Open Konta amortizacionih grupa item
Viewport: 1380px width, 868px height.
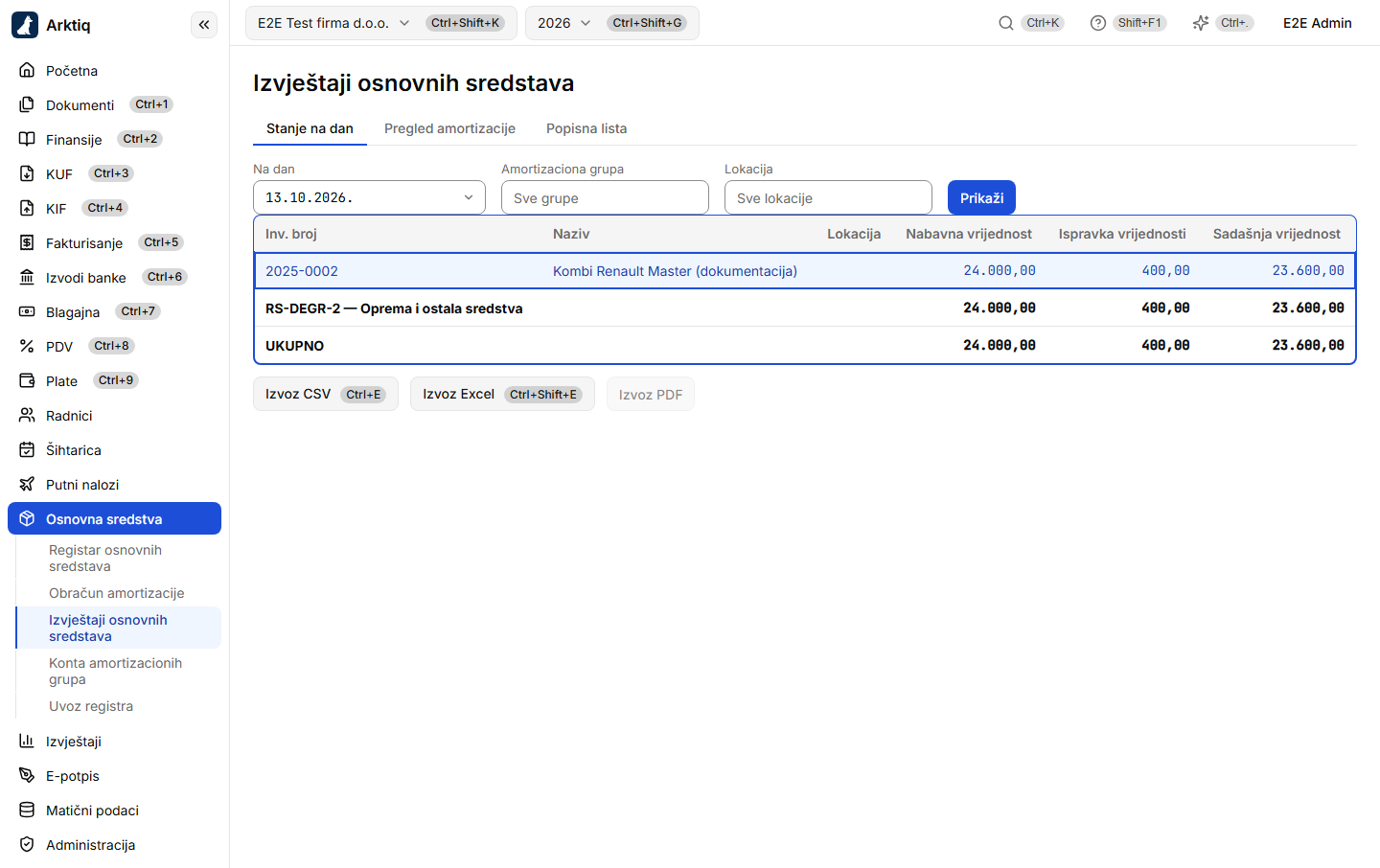tap(119, 672)
